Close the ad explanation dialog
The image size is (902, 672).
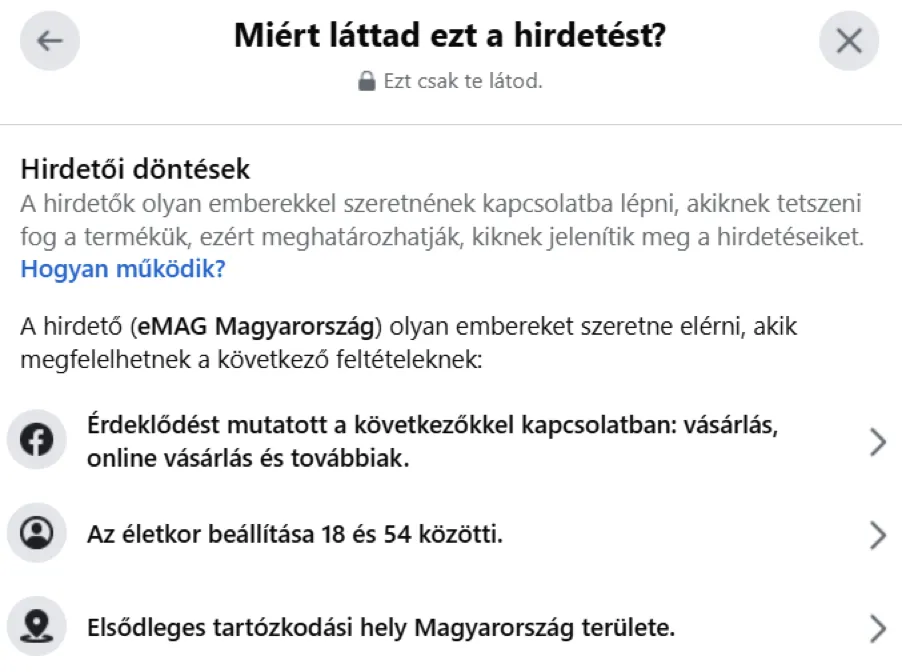coord(848,41)
